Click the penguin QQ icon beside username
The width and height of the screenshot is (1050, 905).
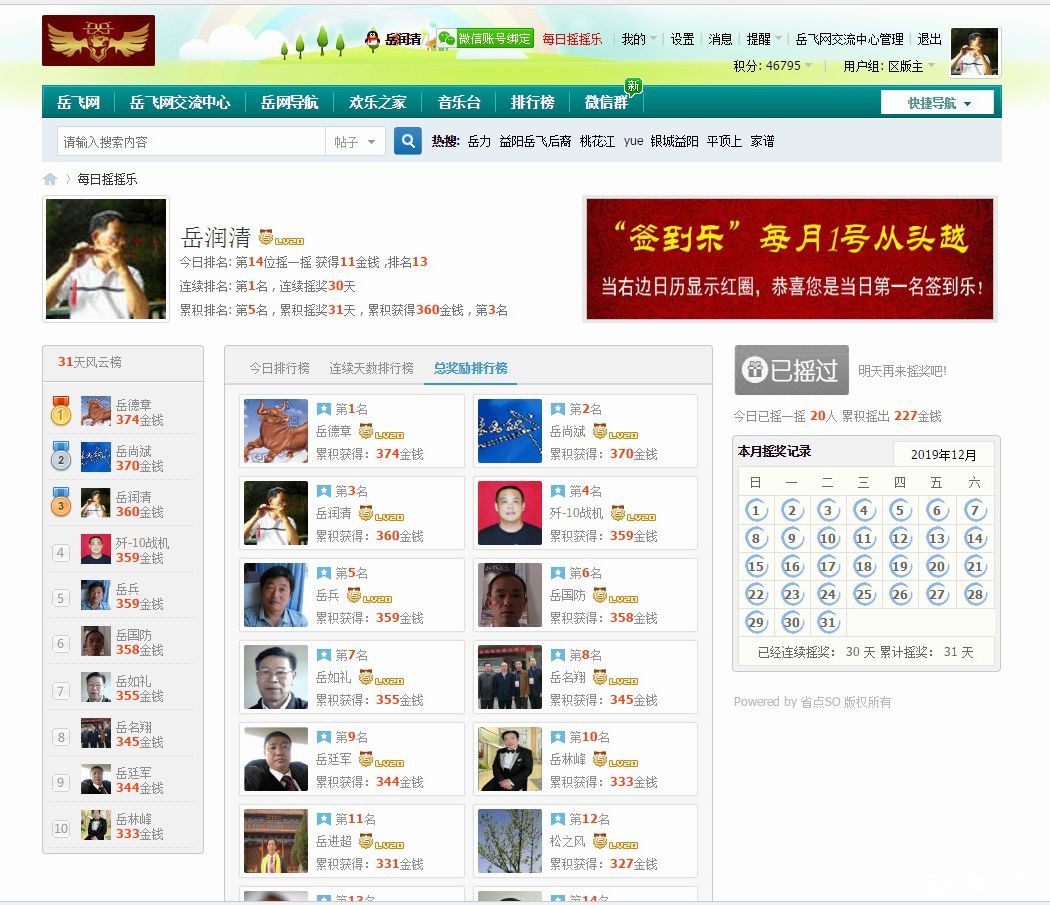372,39
